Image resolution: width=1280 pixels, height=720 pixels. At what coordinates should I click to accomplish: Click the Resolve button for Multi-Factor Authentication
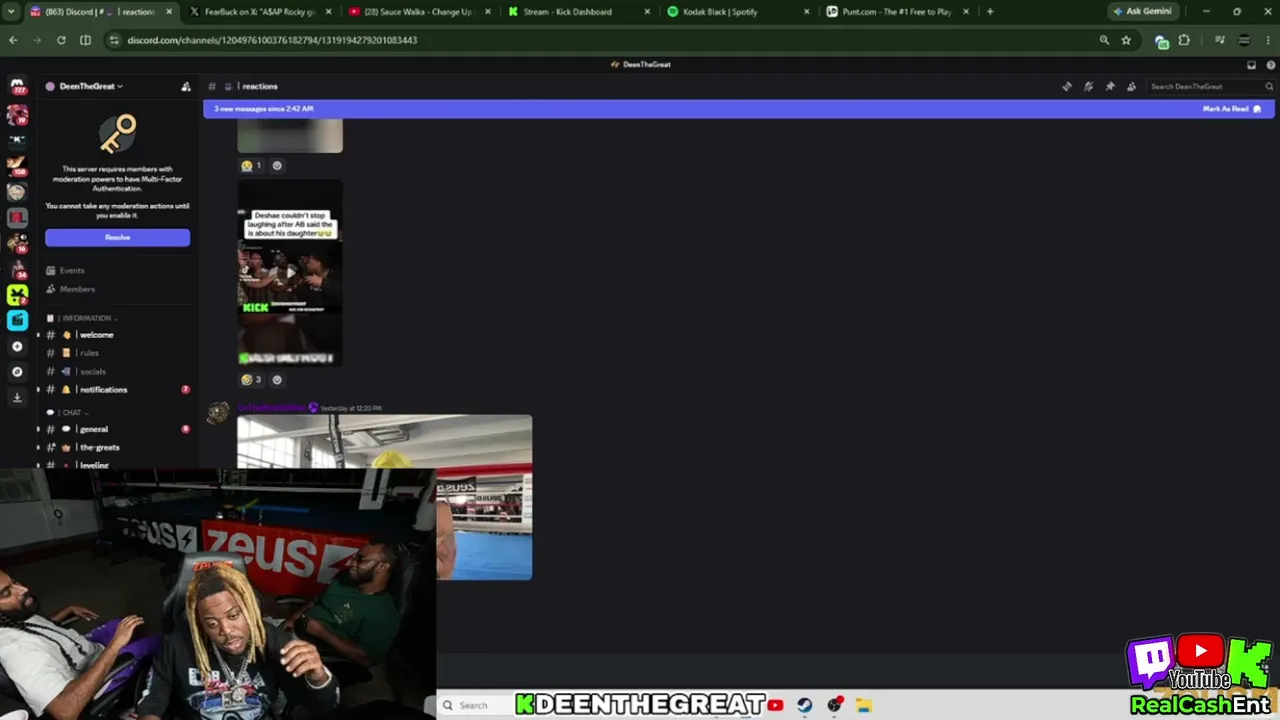pos(117,237)
